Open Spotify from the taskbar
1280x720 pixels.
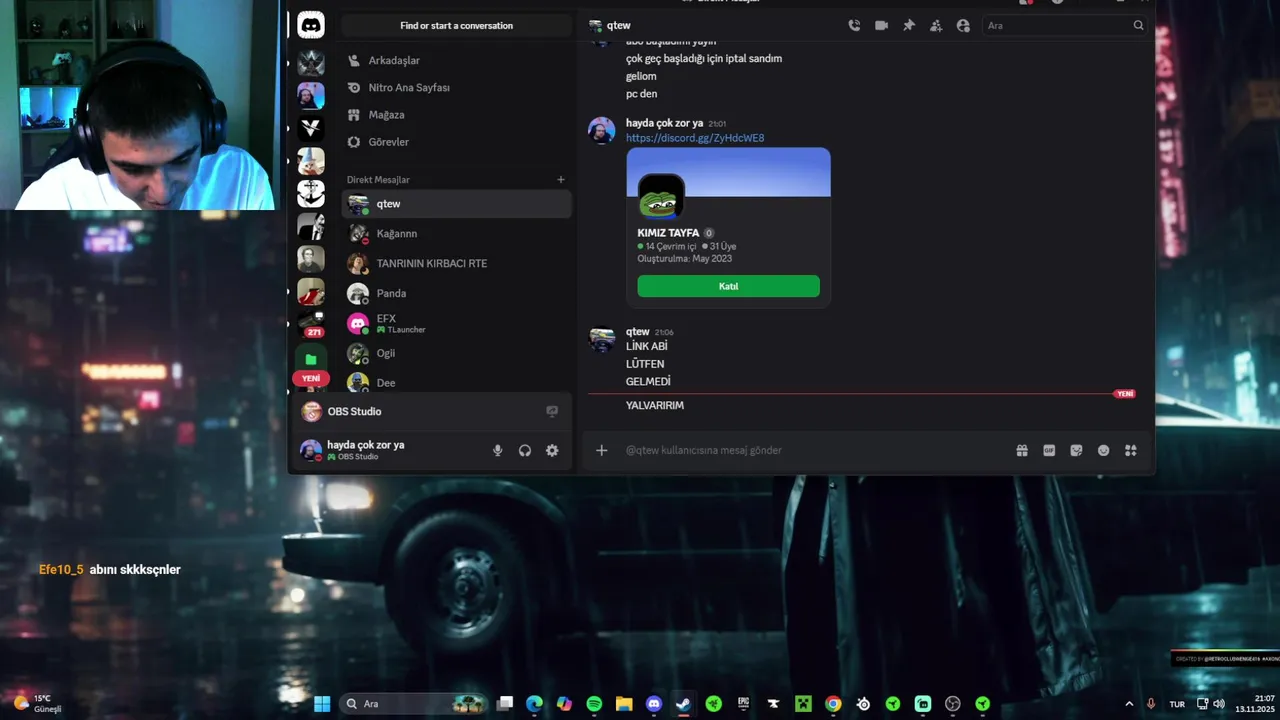coord(594,704)
